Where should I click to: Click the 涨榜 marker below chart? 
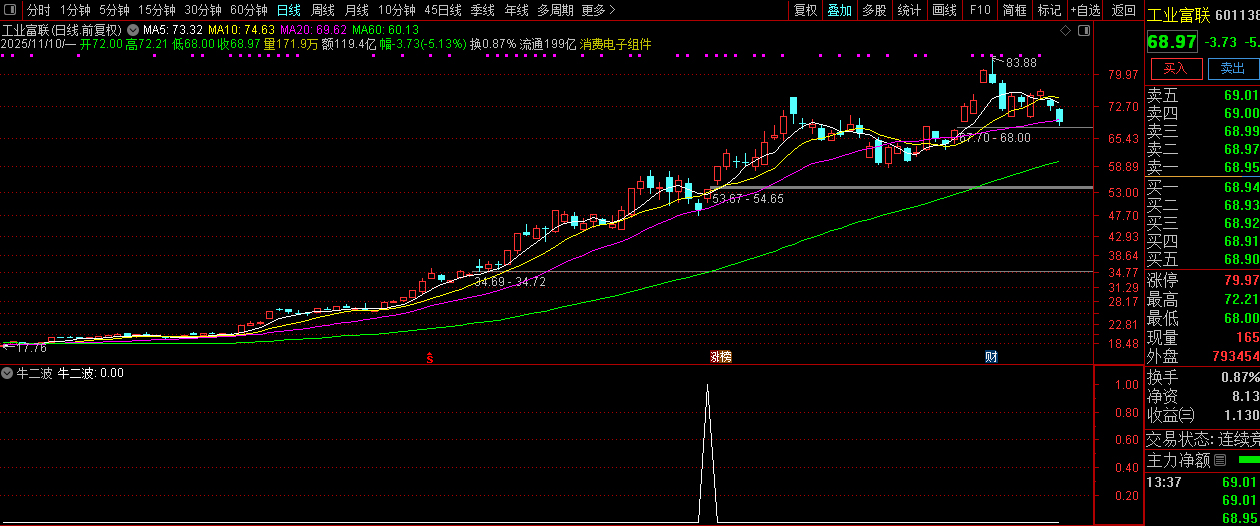click(x=720, y=357)
